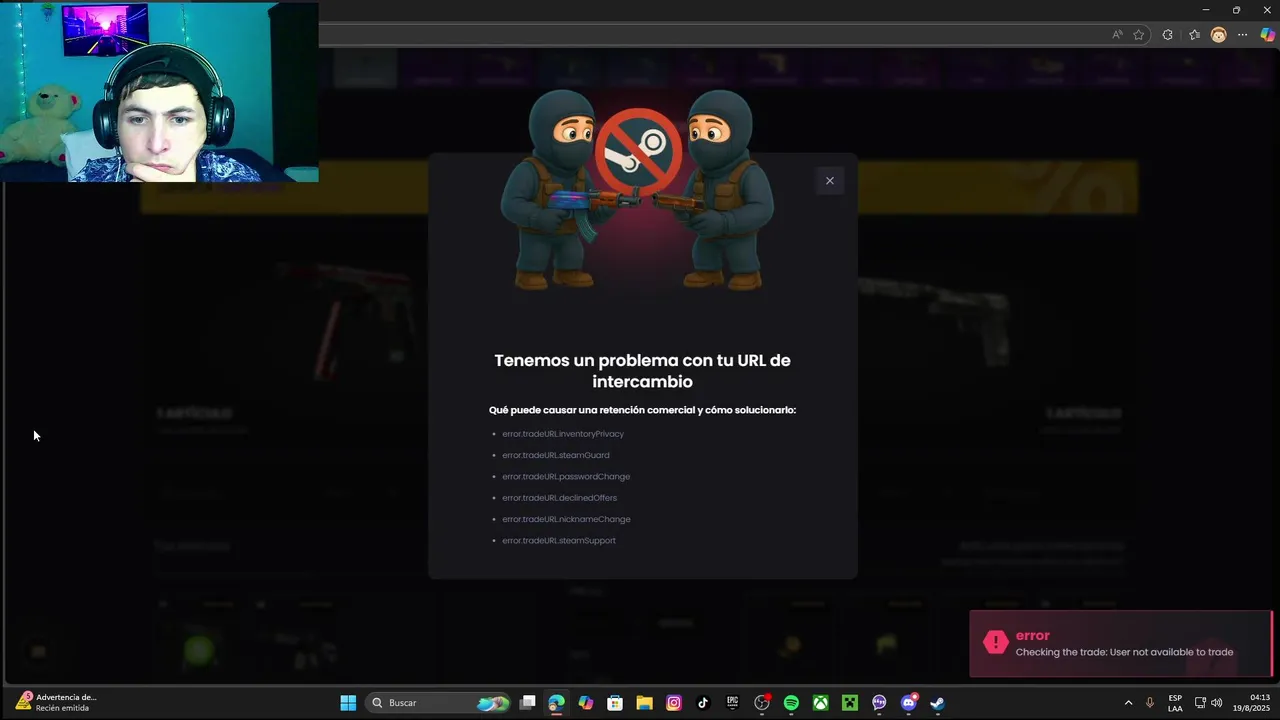Open Spotify from the taskbar
The width and height of the screenshot is (1280, 720).
[x=791, y=703]
